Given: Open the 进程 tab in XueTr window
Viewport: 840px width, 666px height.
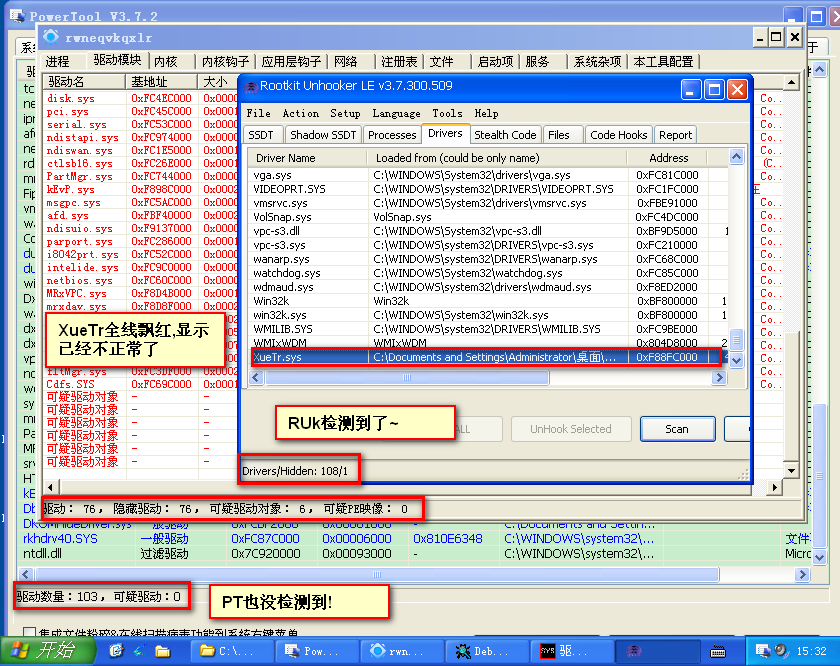Looking at the screenshot, I should [x=57, y=62].
